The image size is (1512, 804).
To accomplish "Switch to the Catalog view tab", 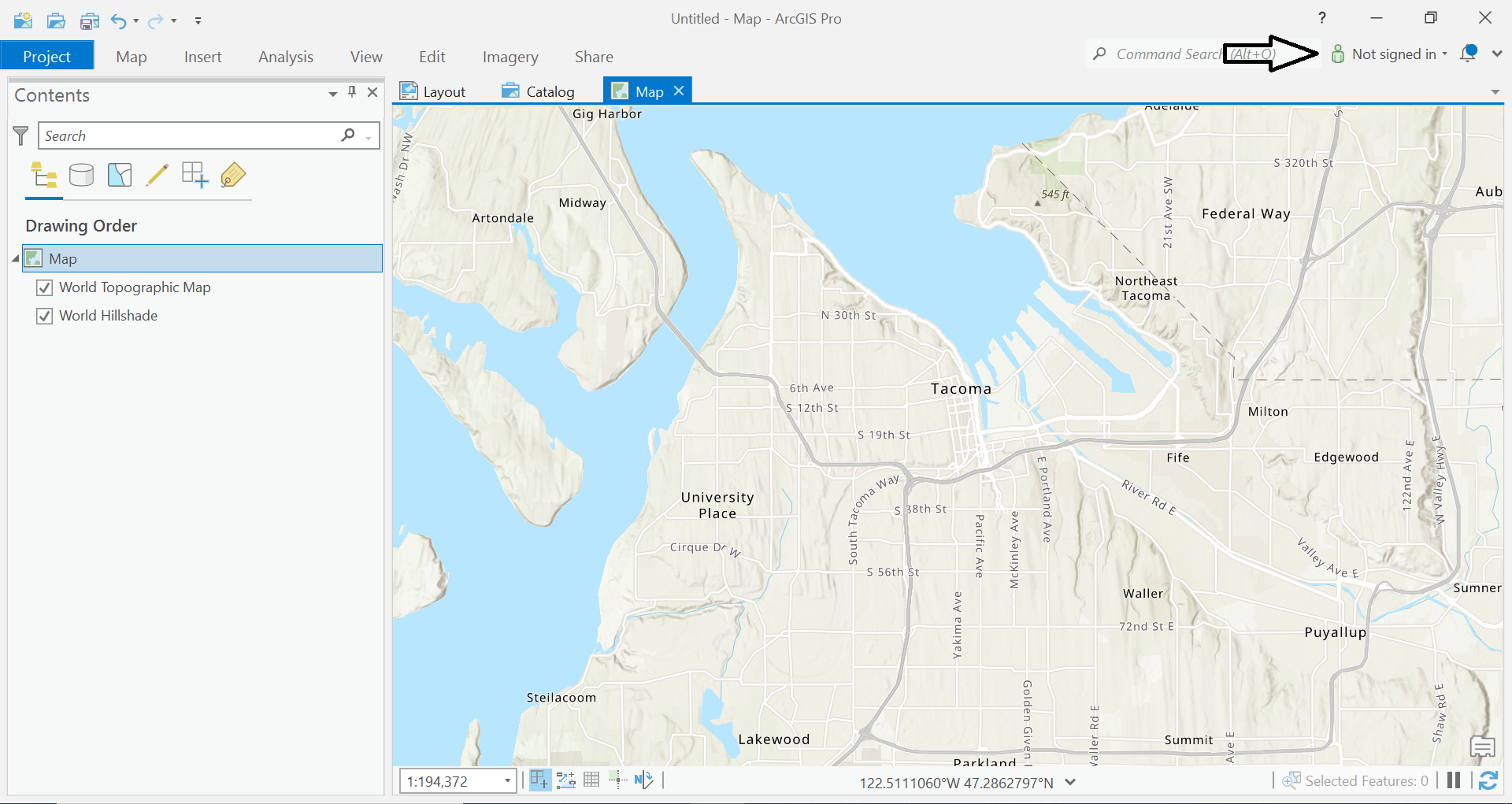I will [539, 91].
